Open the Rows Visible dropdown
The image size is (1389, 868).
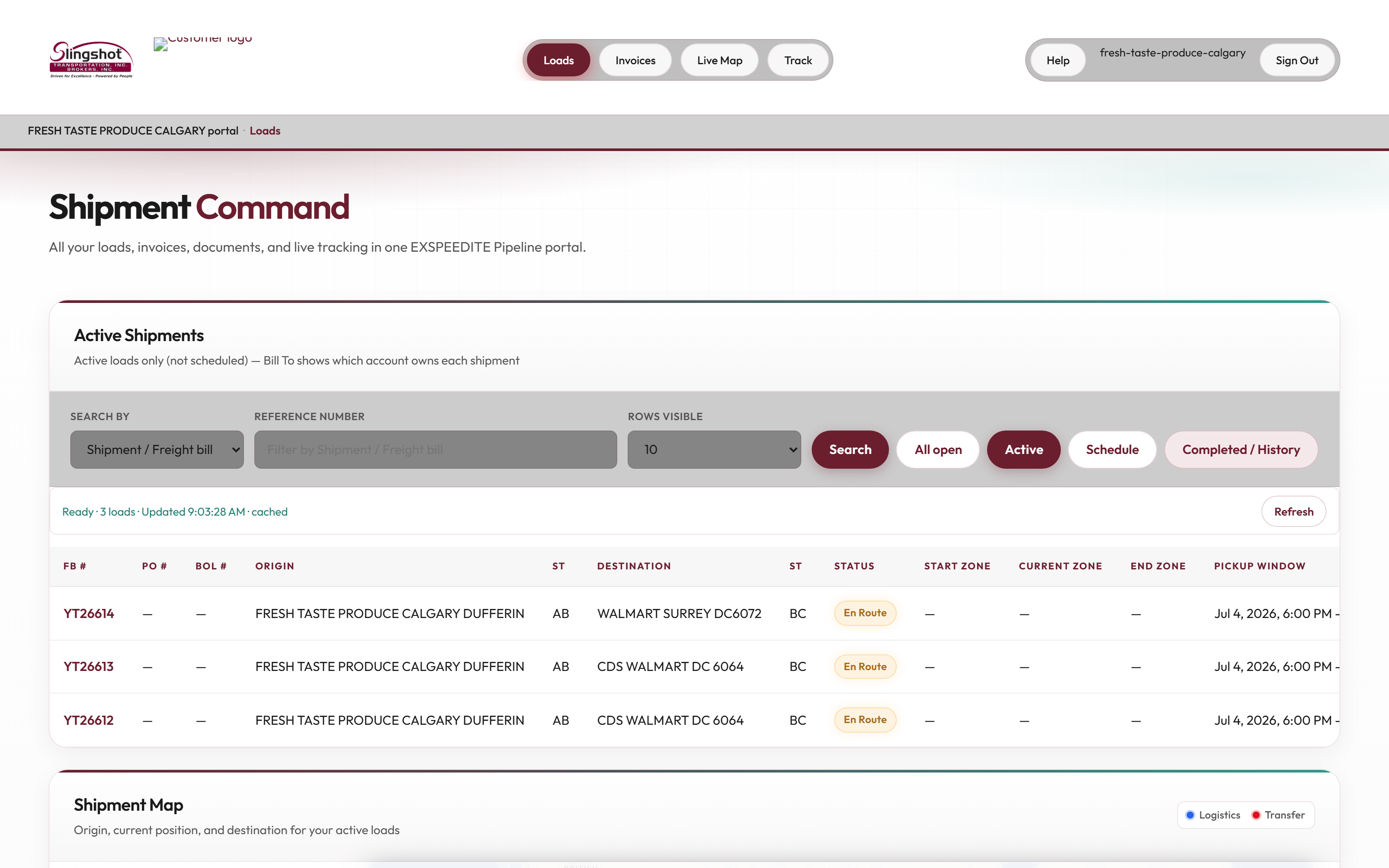[714, 450]
